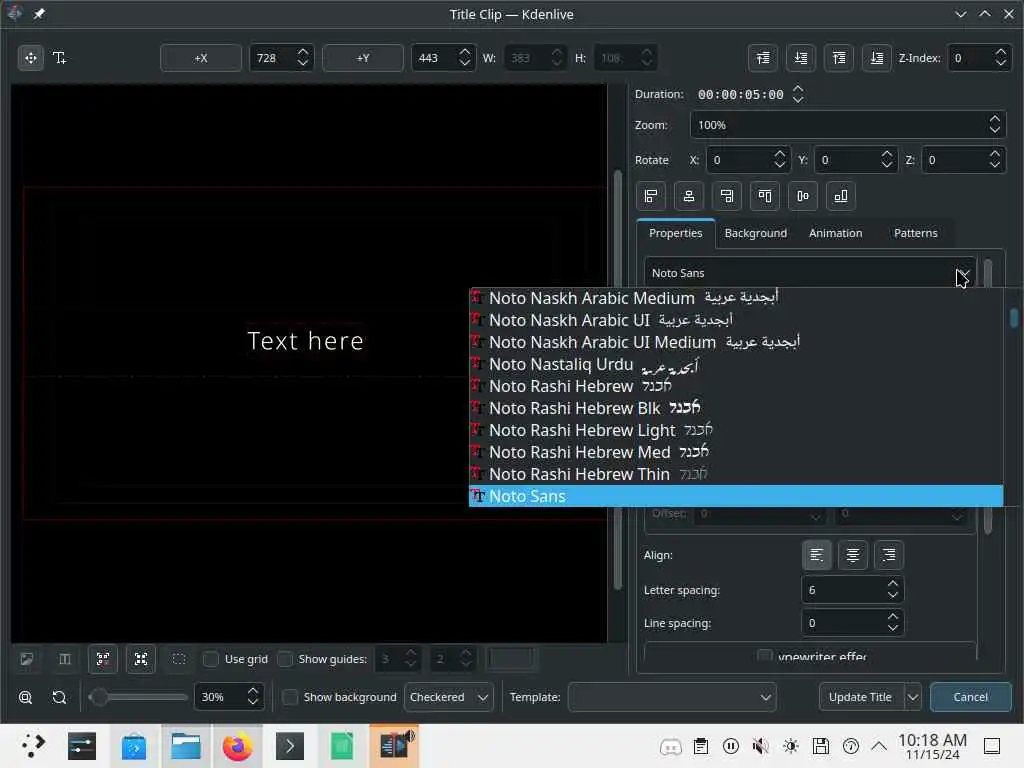1024x768 pixels.
Task: Click the select all frame icon
Action: [x=141, y=659]
